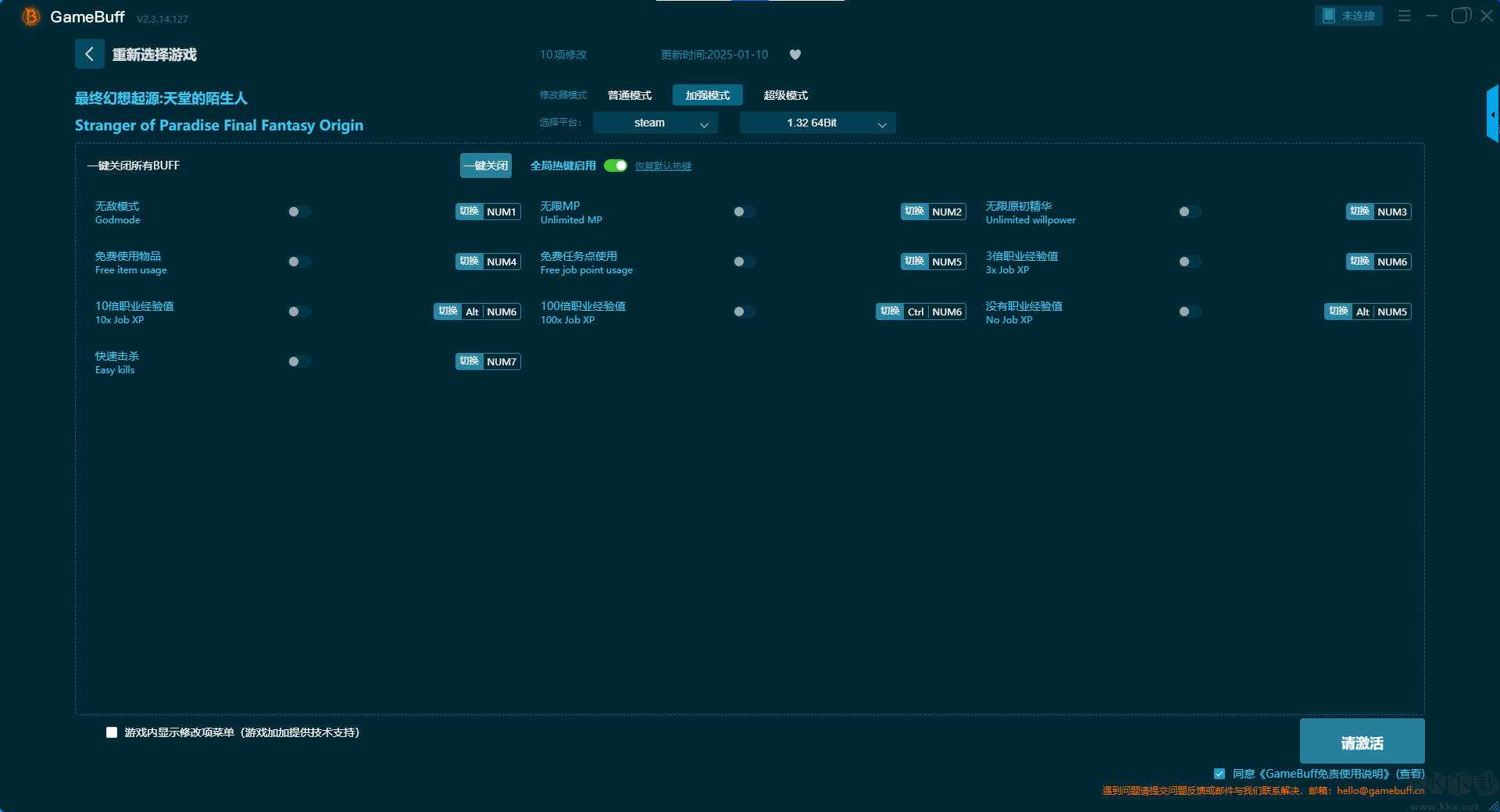Switch on Free job point usage
The width and height of the screenshot is (1500, 812).
coord(745,262)
